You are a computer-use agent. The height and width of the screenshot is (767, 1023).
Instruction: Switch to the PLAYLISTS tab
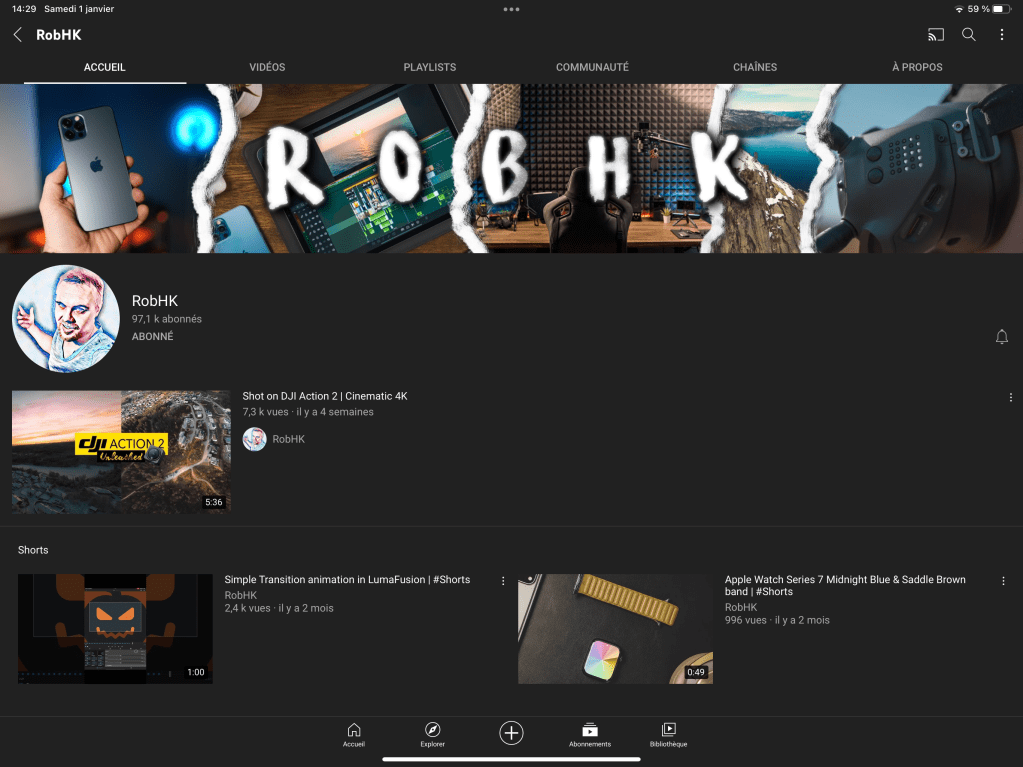coord(429,67)
